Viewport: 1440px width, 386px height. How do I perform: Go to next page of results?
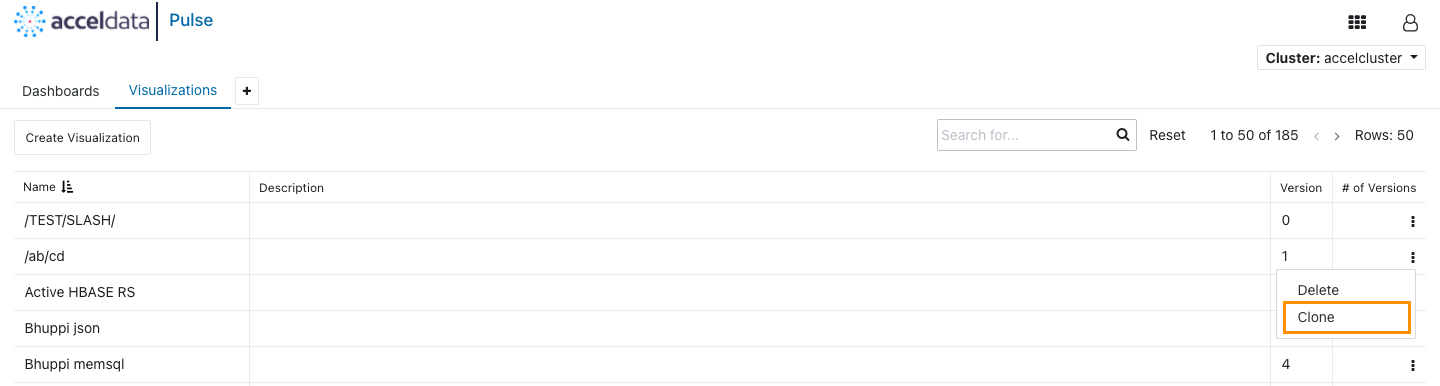click(1337, 136)
